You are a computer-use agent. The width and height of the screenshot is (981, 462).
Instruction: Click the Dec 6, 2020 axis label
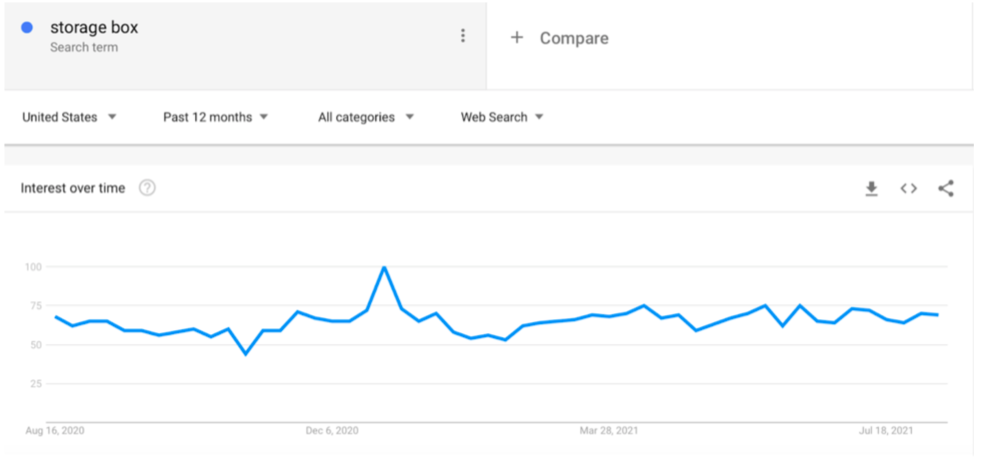click(332, 431)
